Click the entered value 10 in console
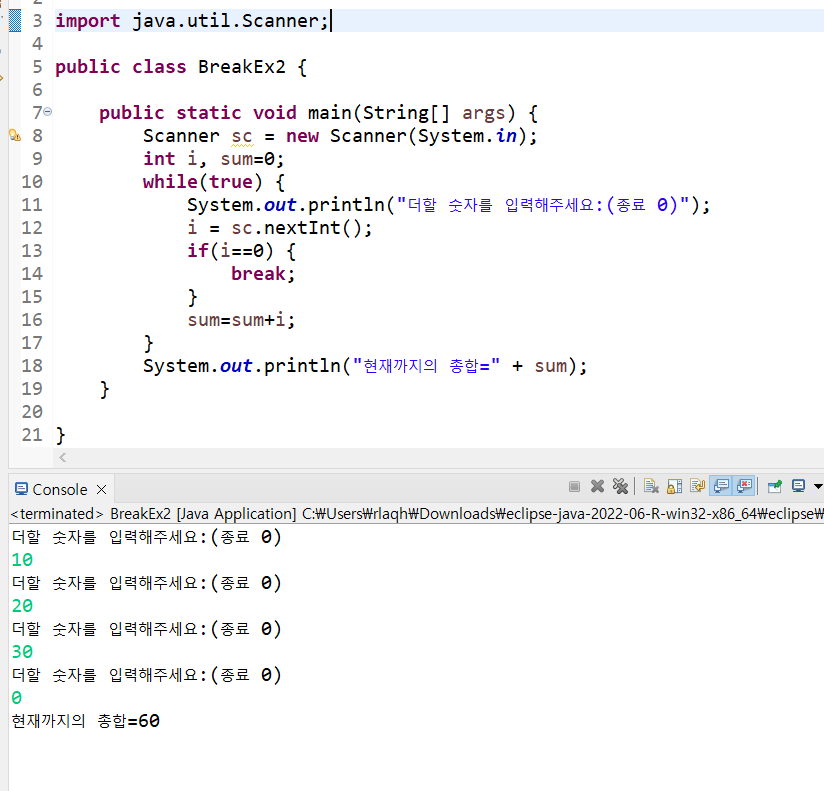The width and height of the screenshot is (824, 791). [x=22, y=560]
